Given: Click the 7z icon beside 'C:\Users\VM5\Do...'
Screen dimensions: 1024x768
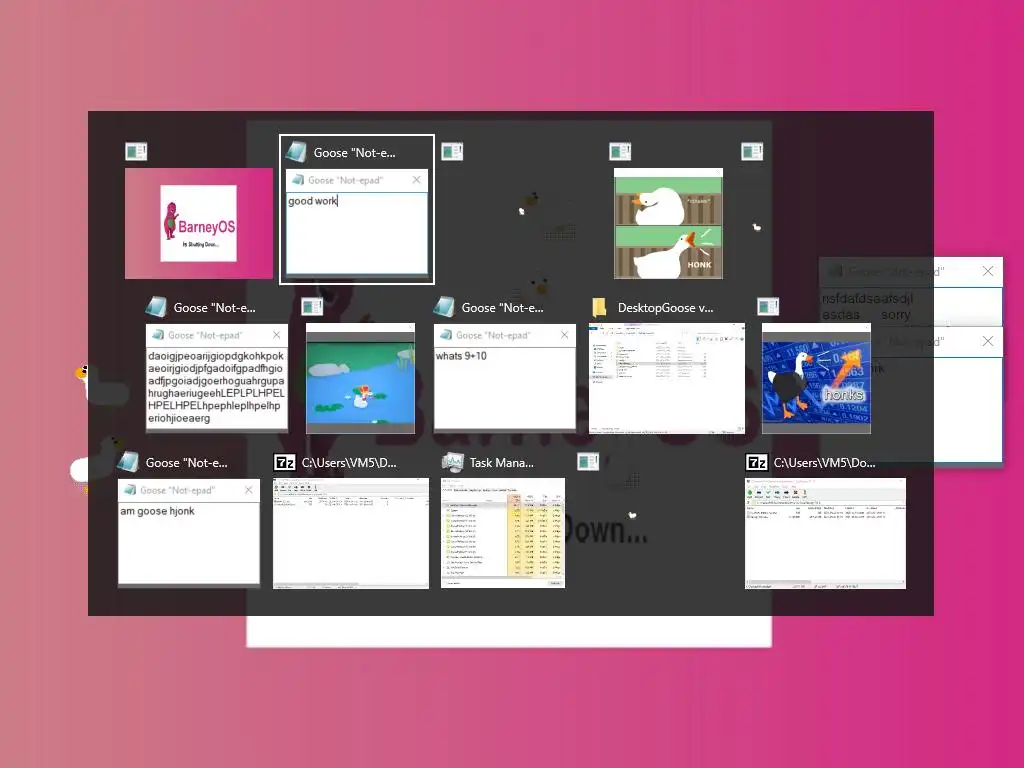Looking at the screenshot, I should click(756, 462).
